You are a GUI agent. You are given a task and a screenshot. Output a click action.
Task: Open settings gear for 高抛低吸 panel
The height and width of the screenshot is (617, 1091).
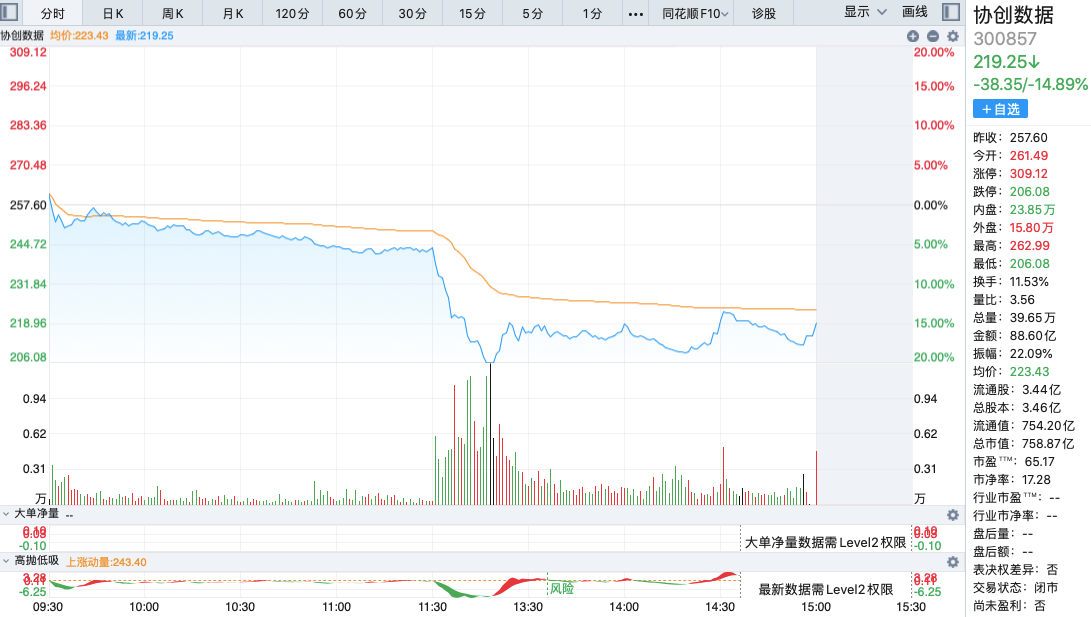[x=953, y=561]
